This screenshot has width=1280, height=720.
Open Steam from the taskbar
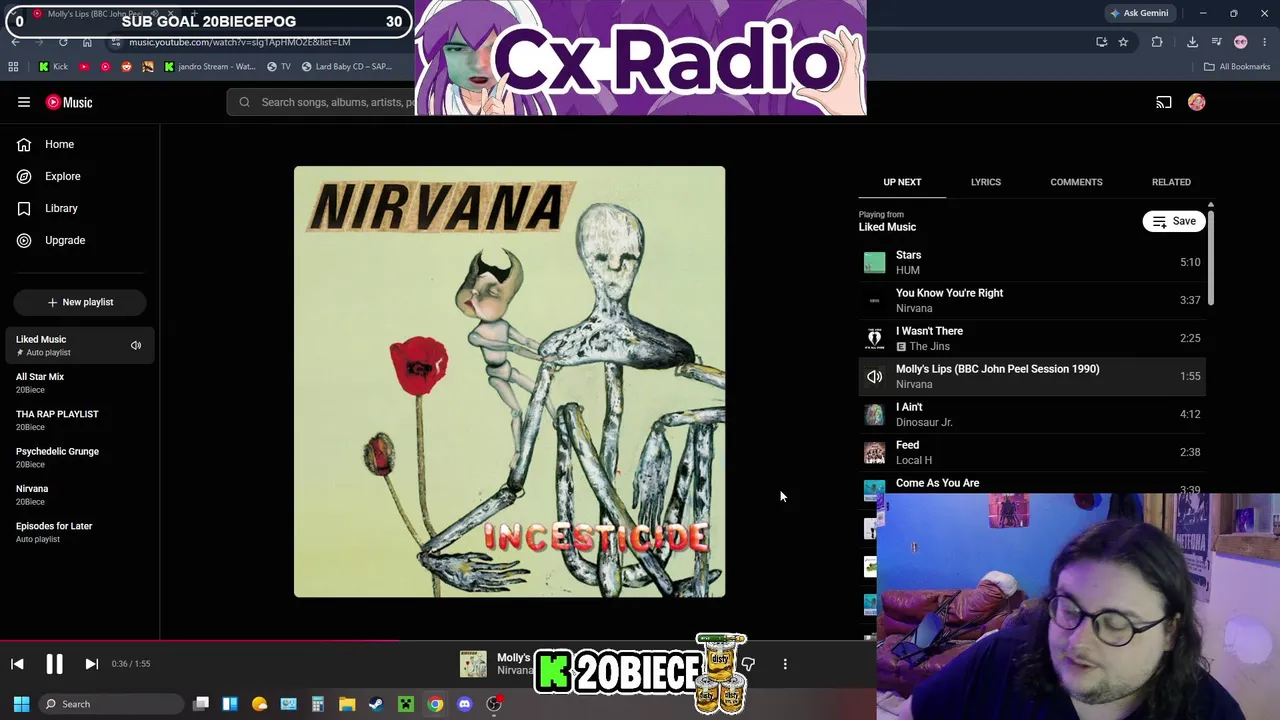[x=376, y=704]
